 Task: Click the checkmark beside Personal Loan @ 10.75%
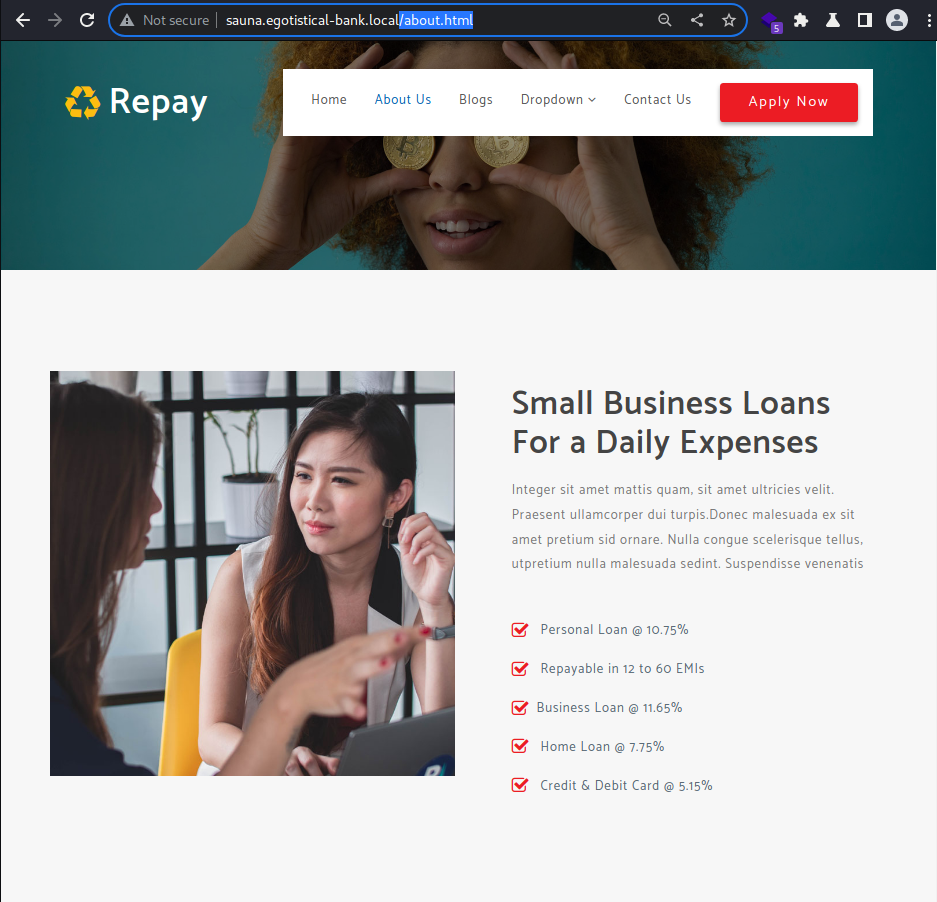pyautogui.click(x=520, y=629)
